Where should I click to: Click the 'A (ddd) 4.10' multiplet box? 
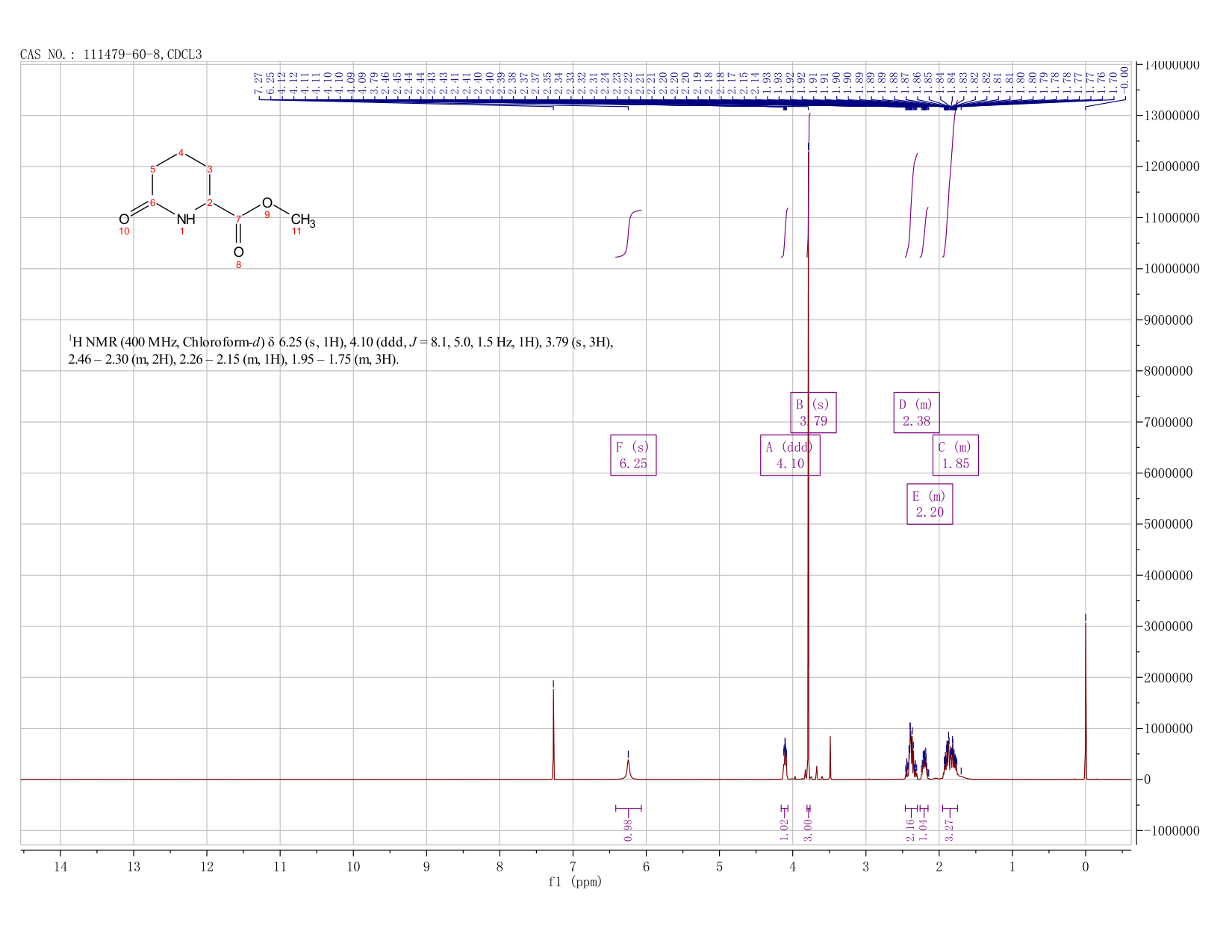point(790,455)
